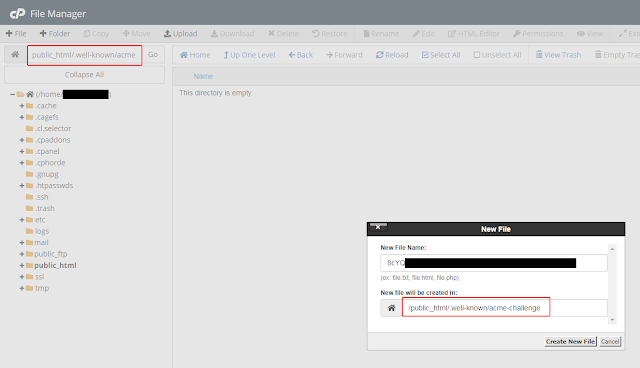Expand the public_ftp folder node
640x368 pixels.
click(22, 254)
